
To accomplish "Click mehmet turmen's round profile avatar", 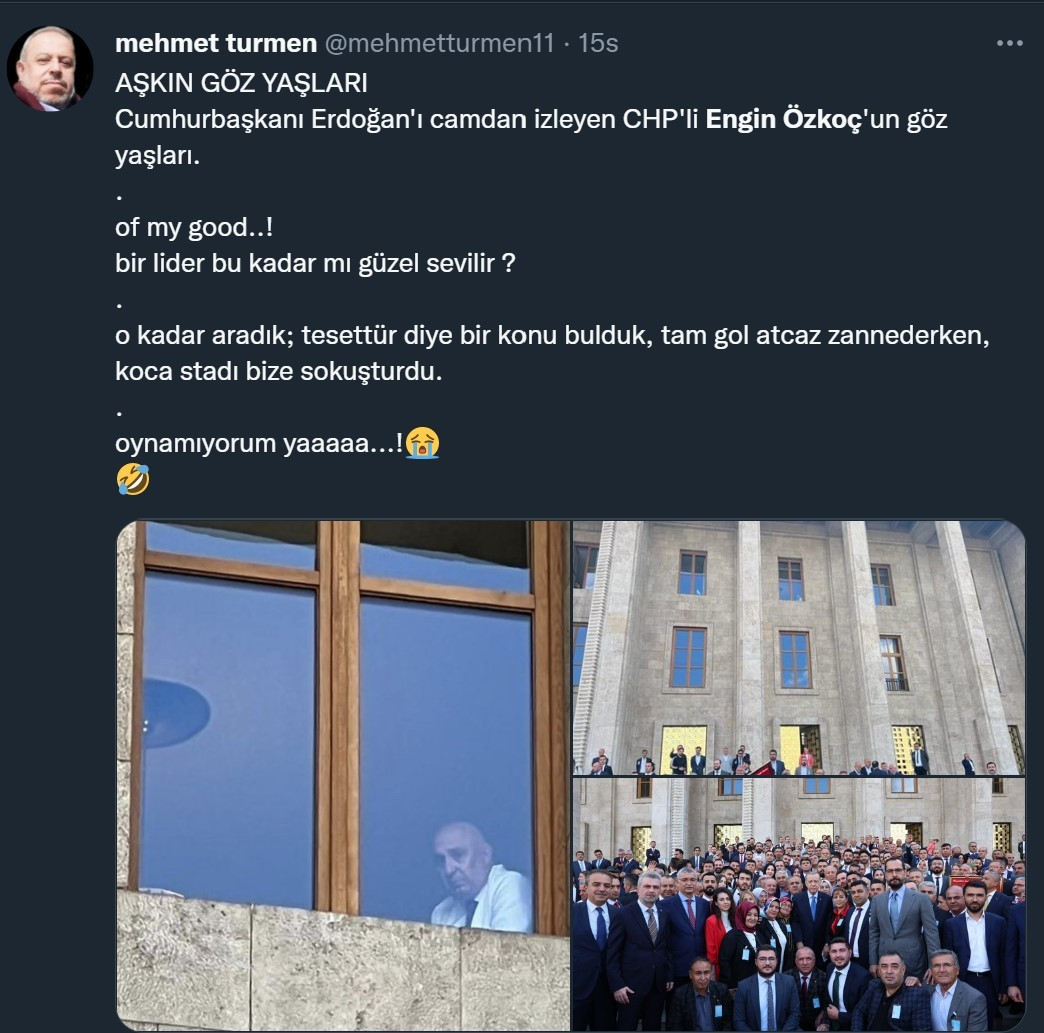I will [x=50, y=69].
